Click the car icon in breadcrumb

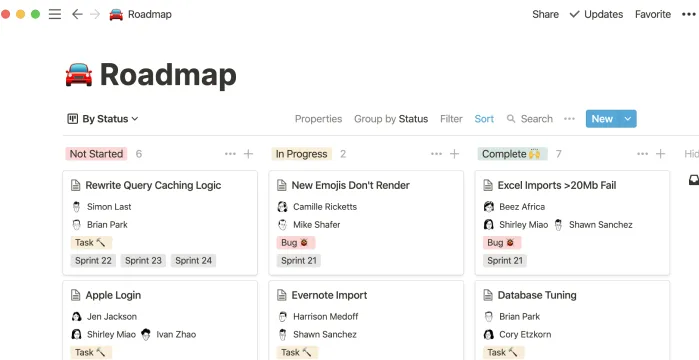(x=116, y=14)
